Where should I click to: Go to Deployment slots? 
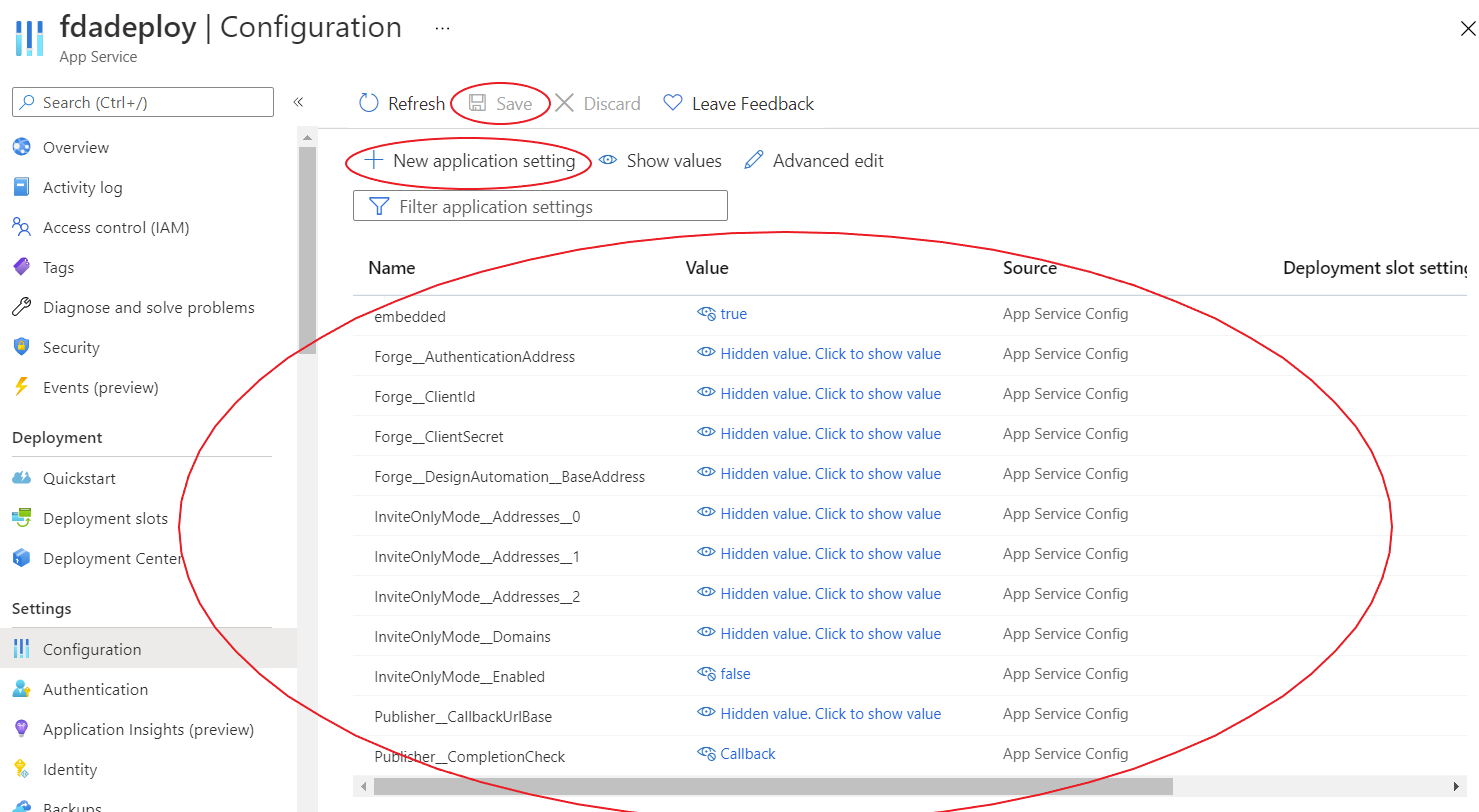105,518
